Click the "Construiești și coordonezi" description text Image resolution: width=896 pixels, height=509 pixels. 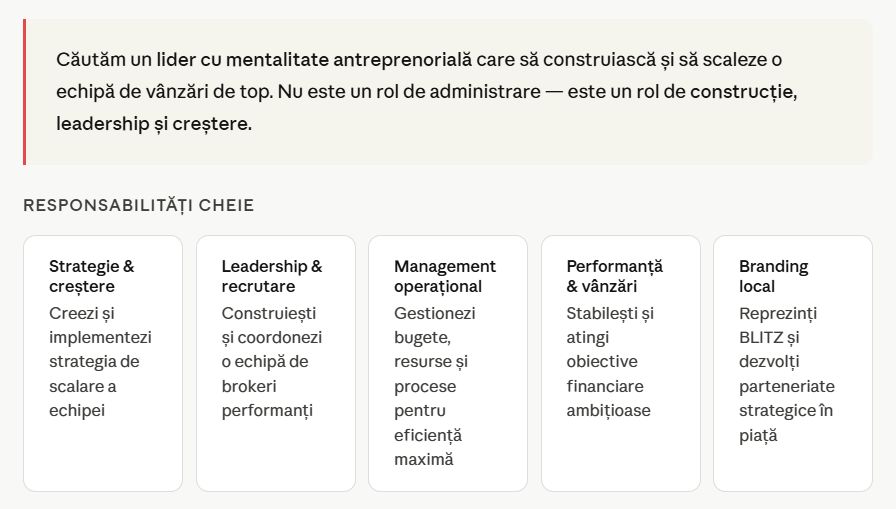click(271, 338)
